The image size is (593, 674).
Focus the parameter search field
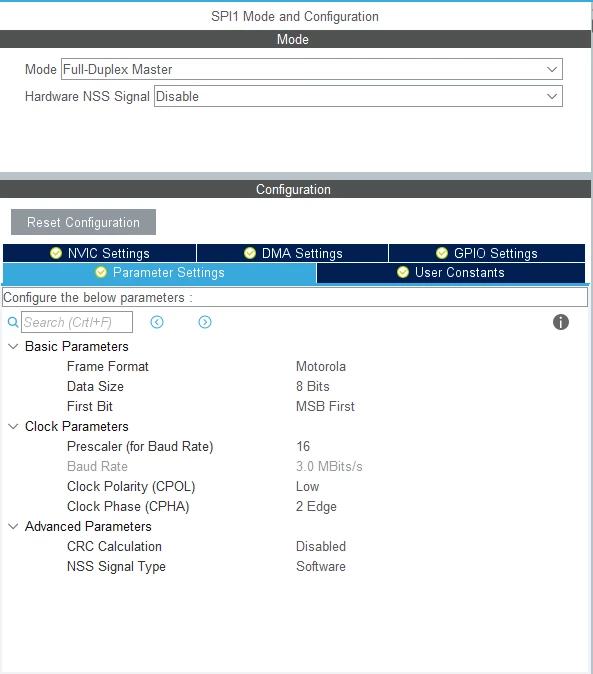click(x=77, y=322)
